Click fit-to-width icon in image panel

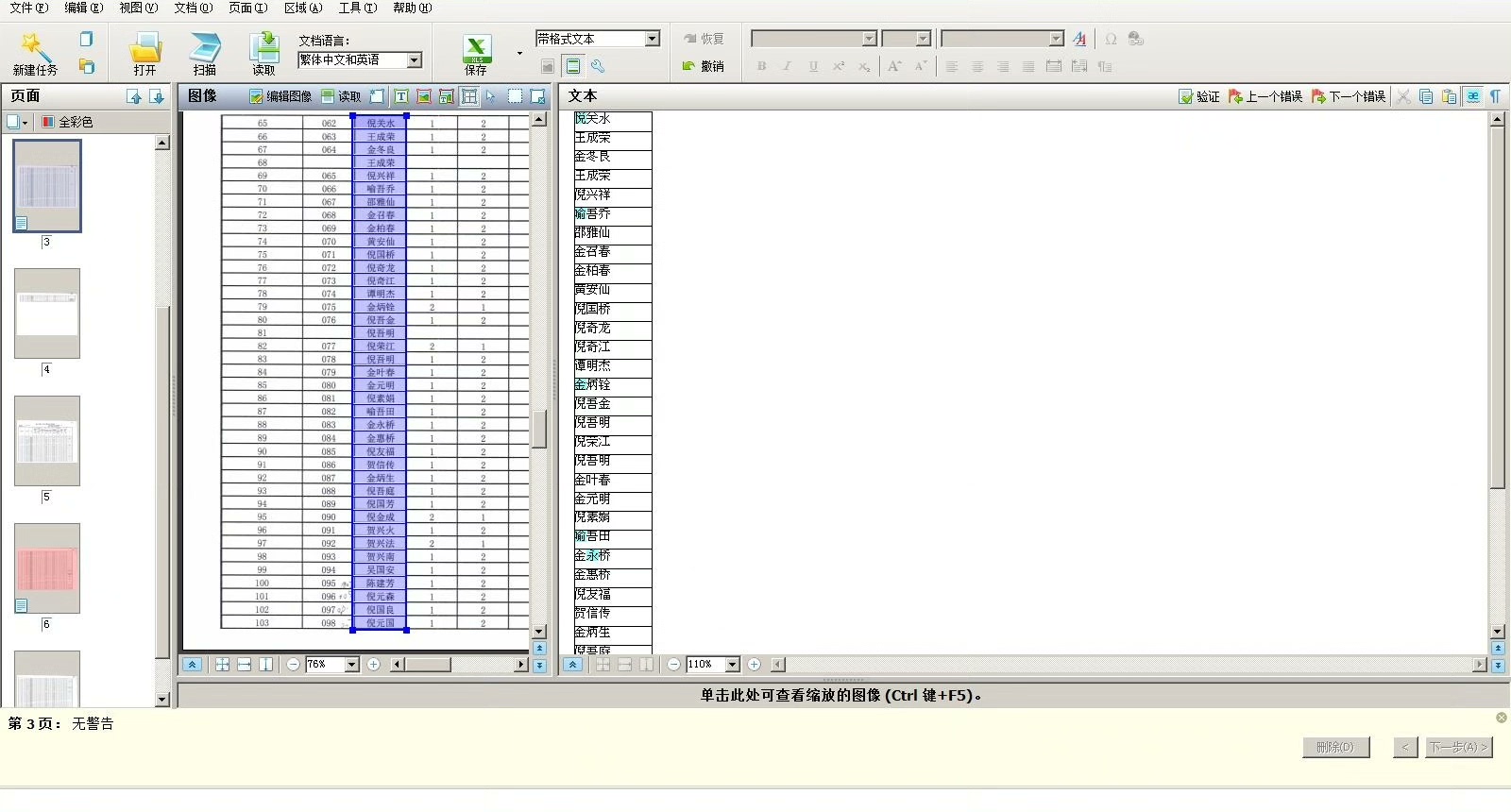click(x=245, y=665)
